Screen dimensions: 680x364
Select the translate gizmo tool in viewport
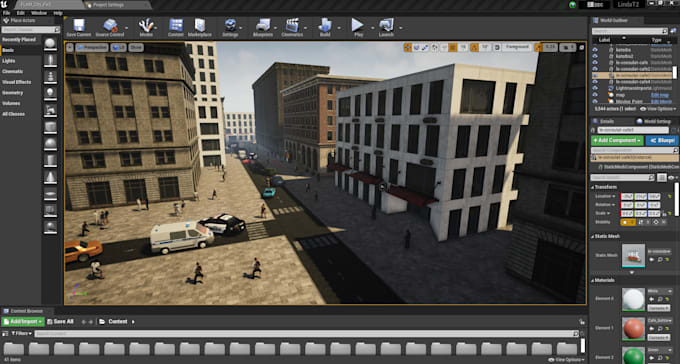[407, 47]
